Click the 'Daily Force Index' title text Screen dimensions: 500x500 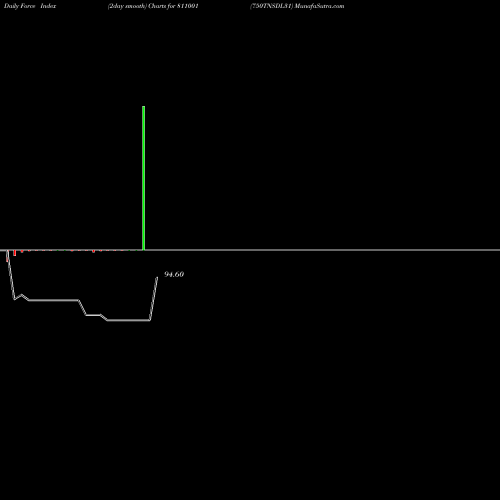click(x=30, y=6)
